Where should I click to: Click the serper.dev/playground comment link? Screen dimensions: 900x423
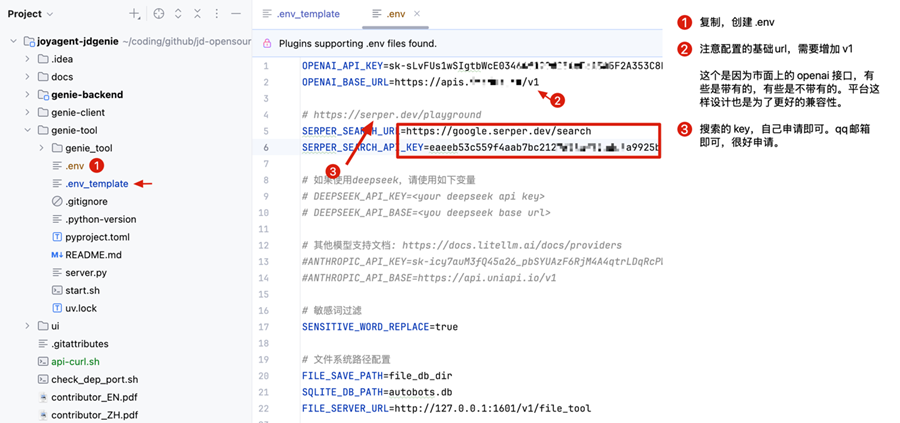[x=397, y=115]
